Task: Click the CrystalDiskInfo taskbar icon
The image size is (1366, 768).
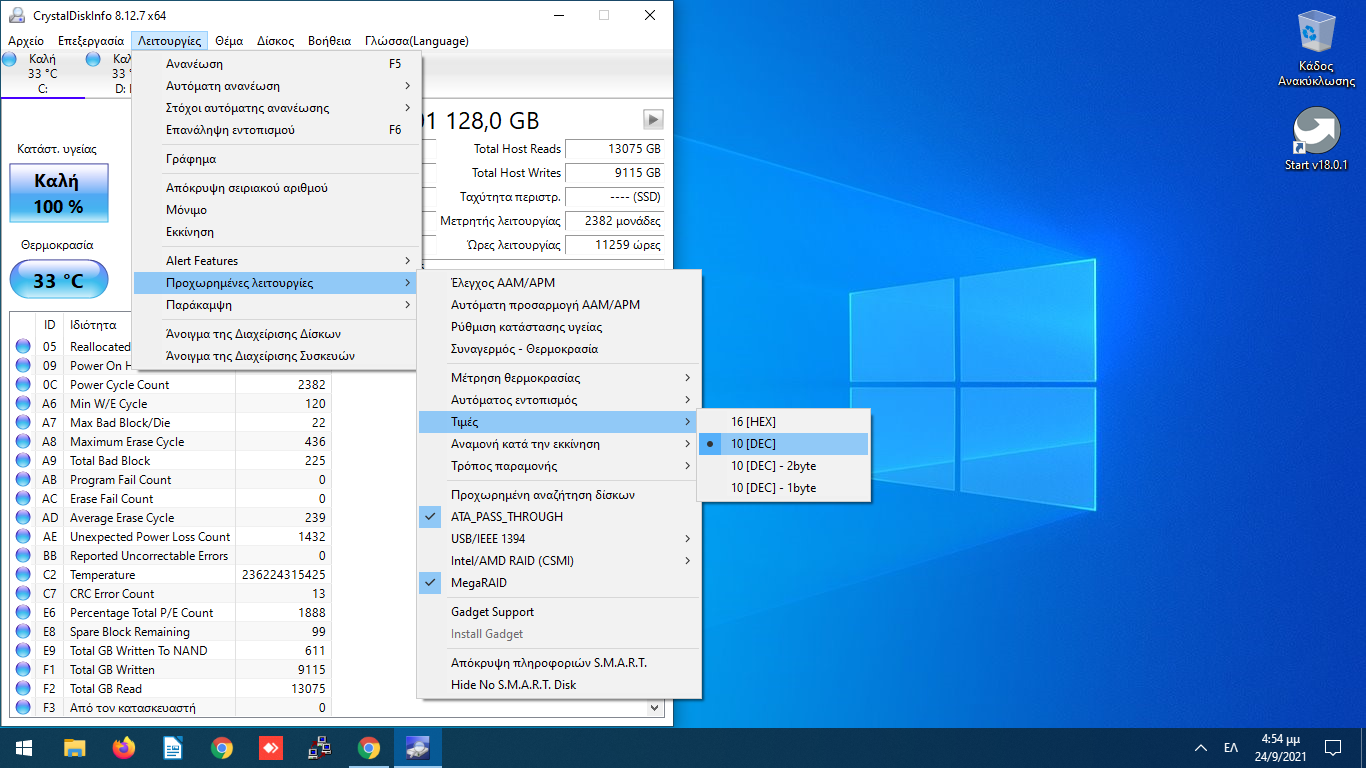Action: [x=418, y=748]
